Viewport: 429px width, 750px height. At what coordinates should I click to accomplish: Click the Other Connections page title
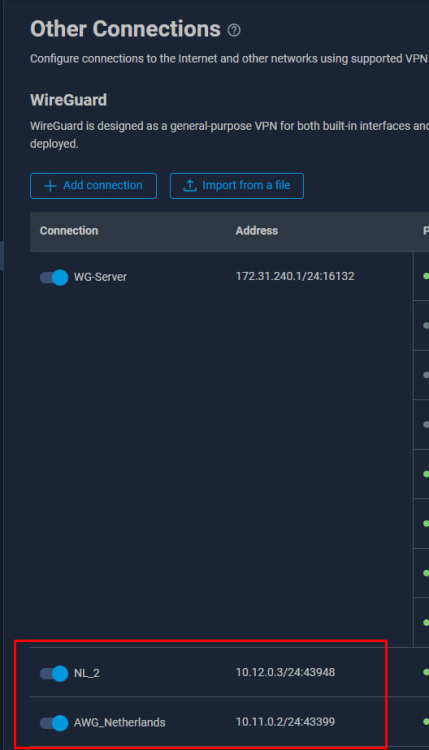click(125, 29)
